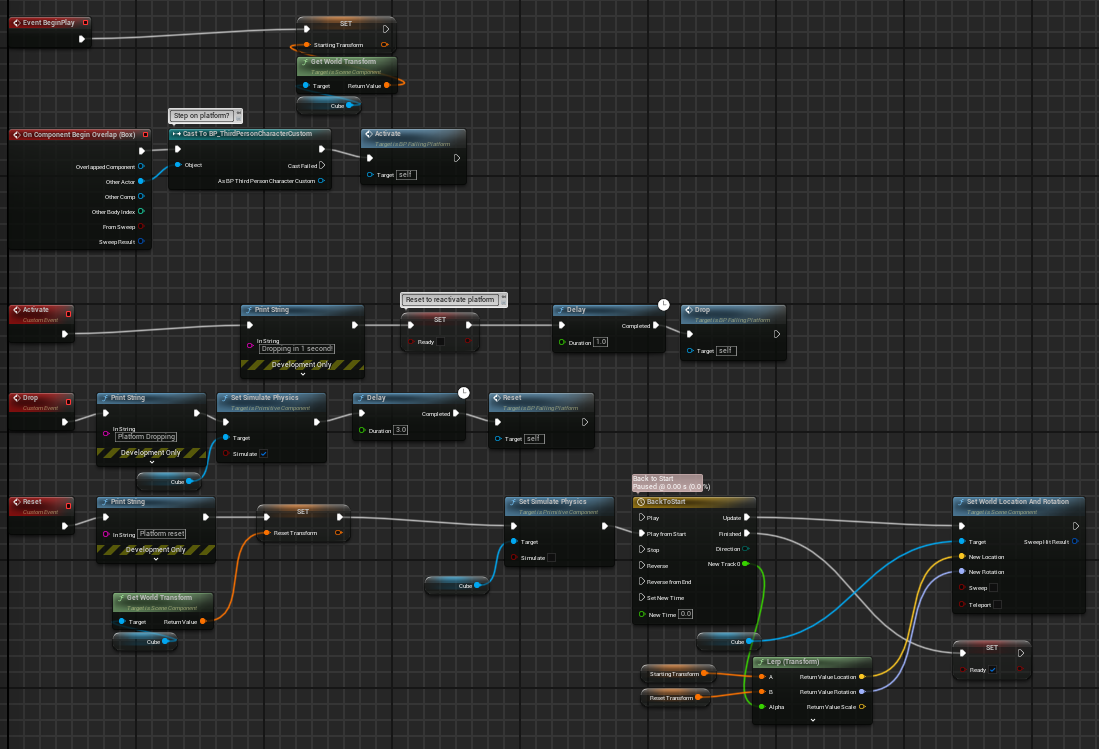The width and height of the screenshot is (1099, 749).
Task: Click 'Step on platform?' comment bubble text
Action: [201, 116]
